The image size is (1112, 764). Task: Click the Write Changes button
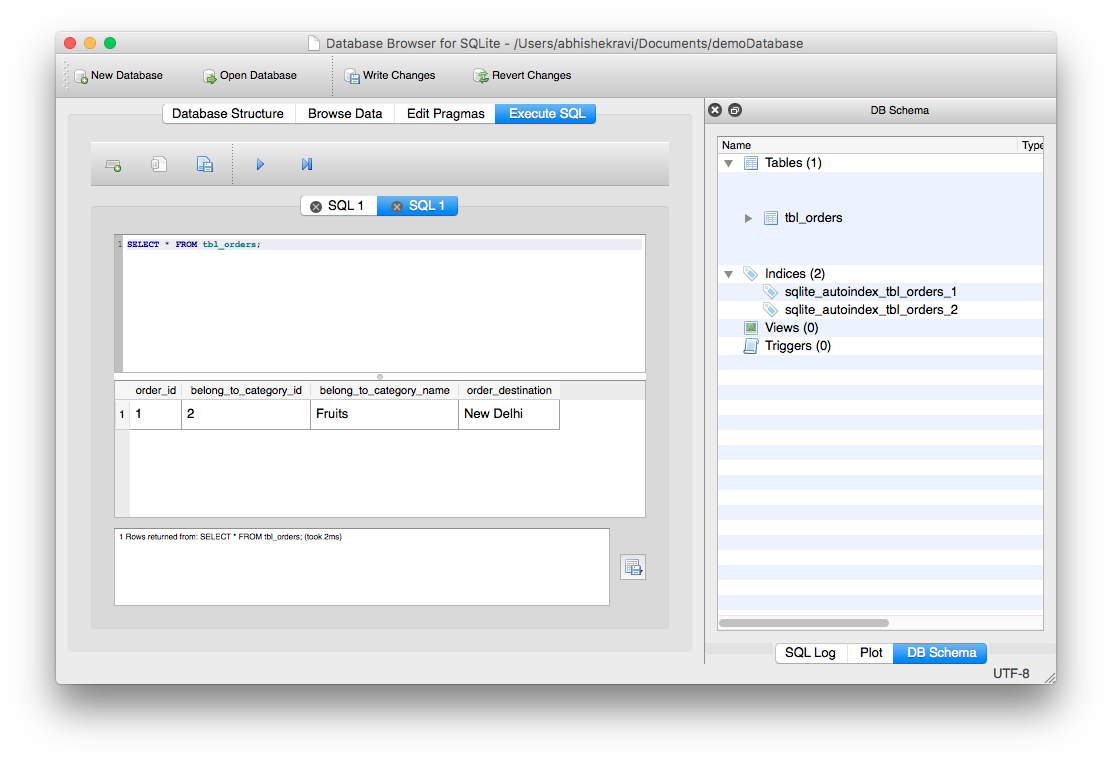(x=389, y=76)
